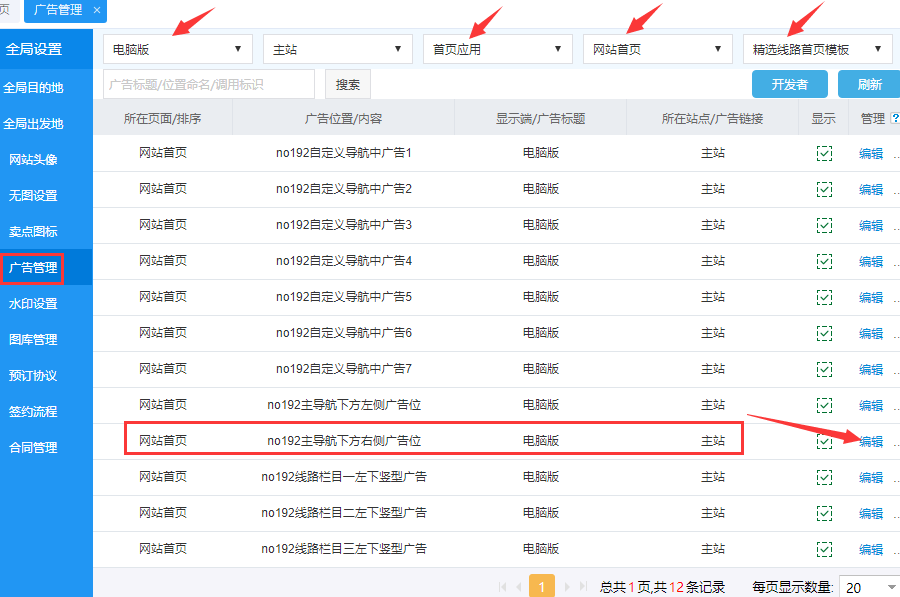
Task: Go to the first page using pagination
Action: pos(503,587)
